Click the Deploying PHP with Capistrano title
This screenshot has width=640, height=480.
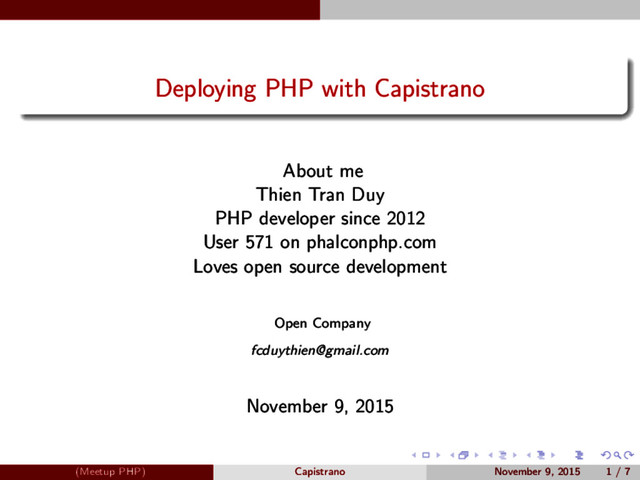point(320,89)
